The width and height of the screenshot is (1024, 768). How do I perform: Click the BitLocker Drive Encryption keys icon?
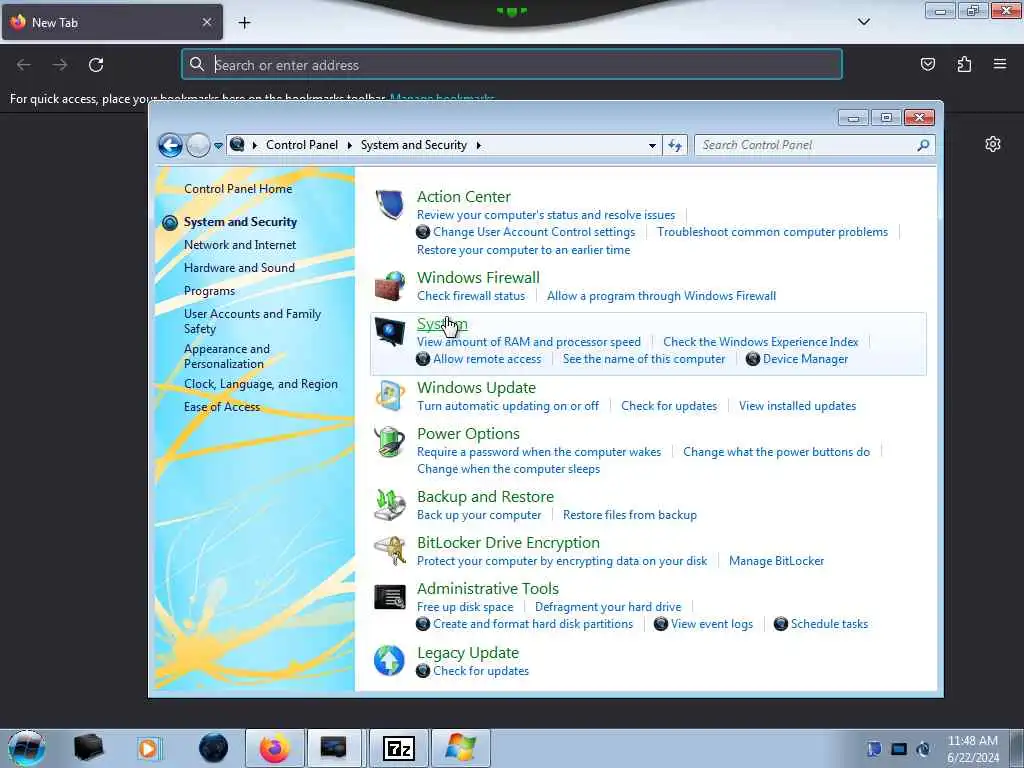(389, 551)
